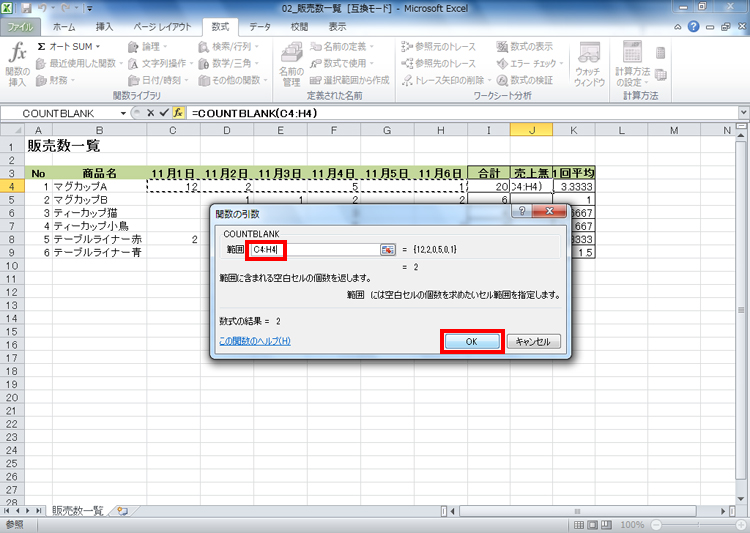Click the OK button in the dialog
Image resolution: width=750 pixels, height=533 pixels.
pyautogui.click(x=472, y=342)
